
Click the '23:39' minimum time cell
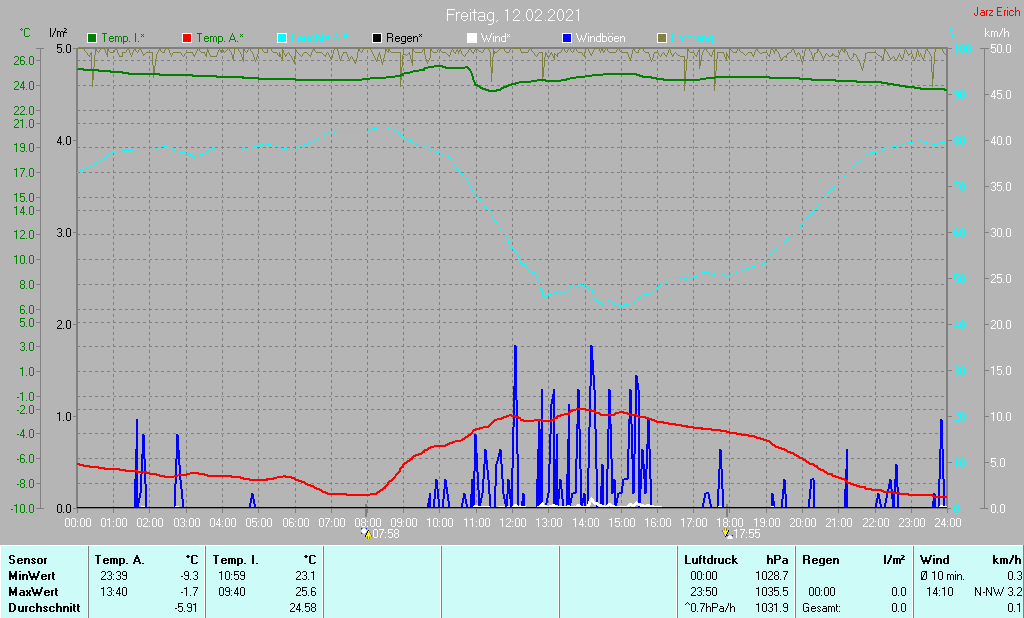[x=114, y=576]
